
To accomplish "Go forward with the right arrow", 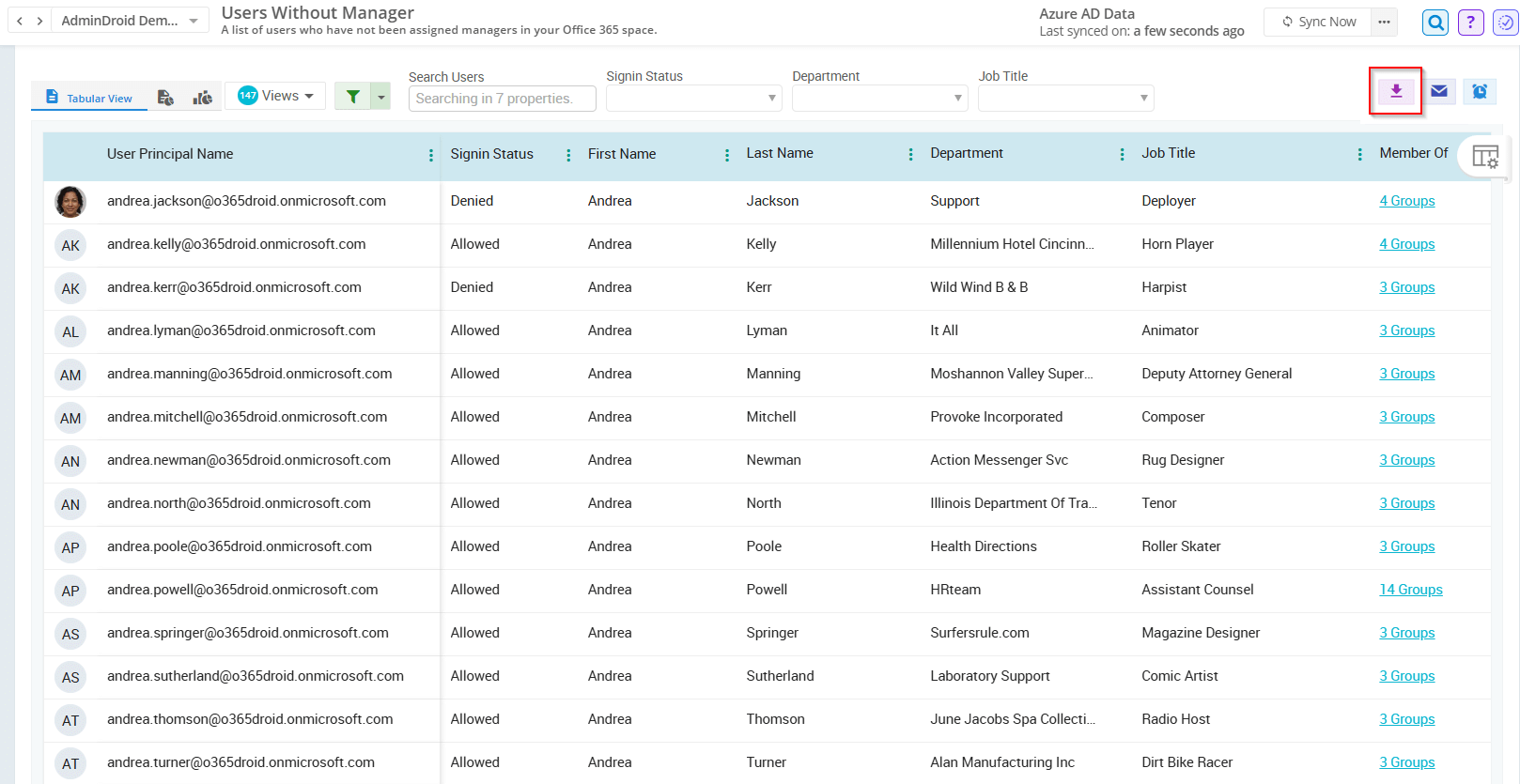I will point(39,21).
